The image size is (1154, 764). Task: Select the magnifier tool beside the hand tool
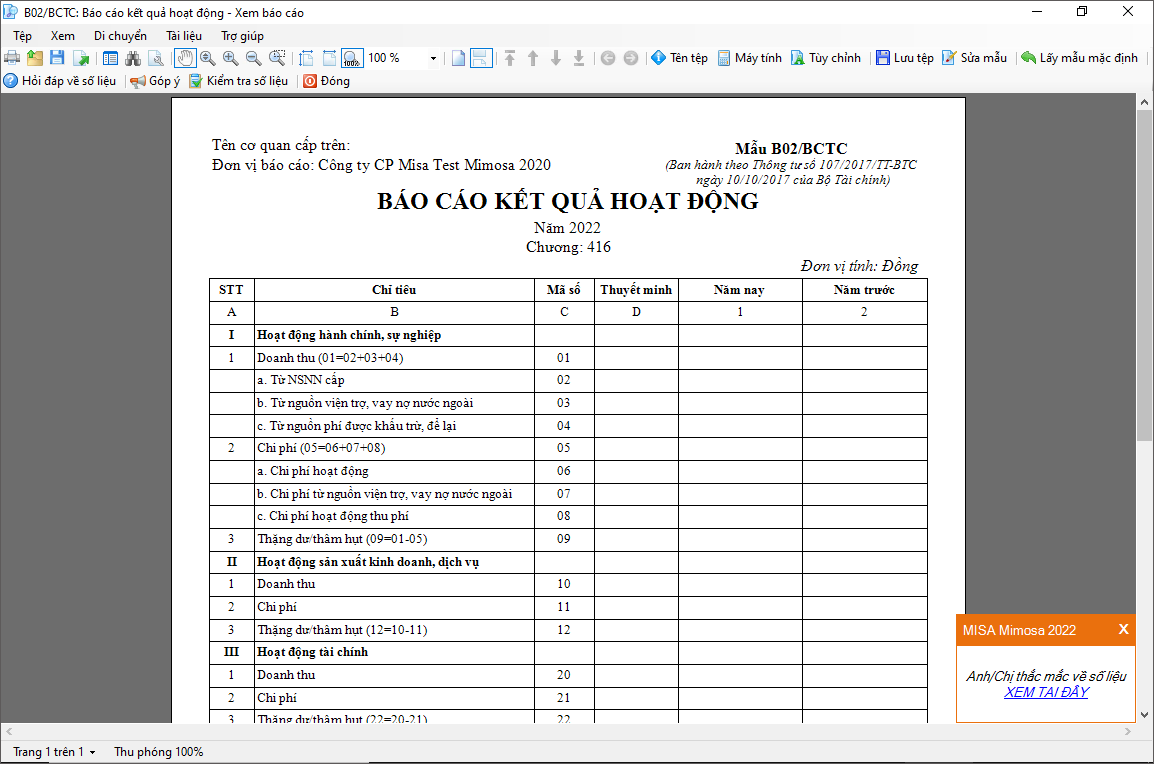(x=208, y=58)
